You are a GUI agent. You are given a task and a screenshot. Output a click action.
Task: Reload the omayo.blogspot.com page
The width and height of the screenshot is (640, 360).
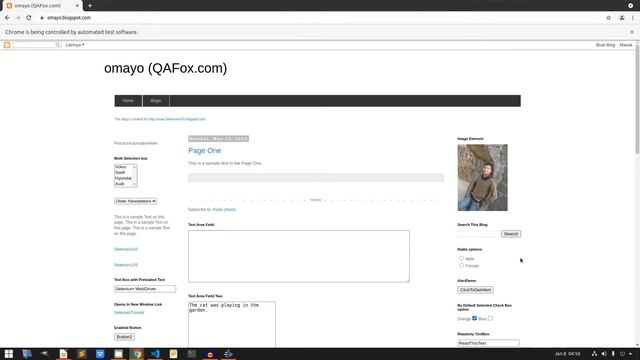click(29, 18)
